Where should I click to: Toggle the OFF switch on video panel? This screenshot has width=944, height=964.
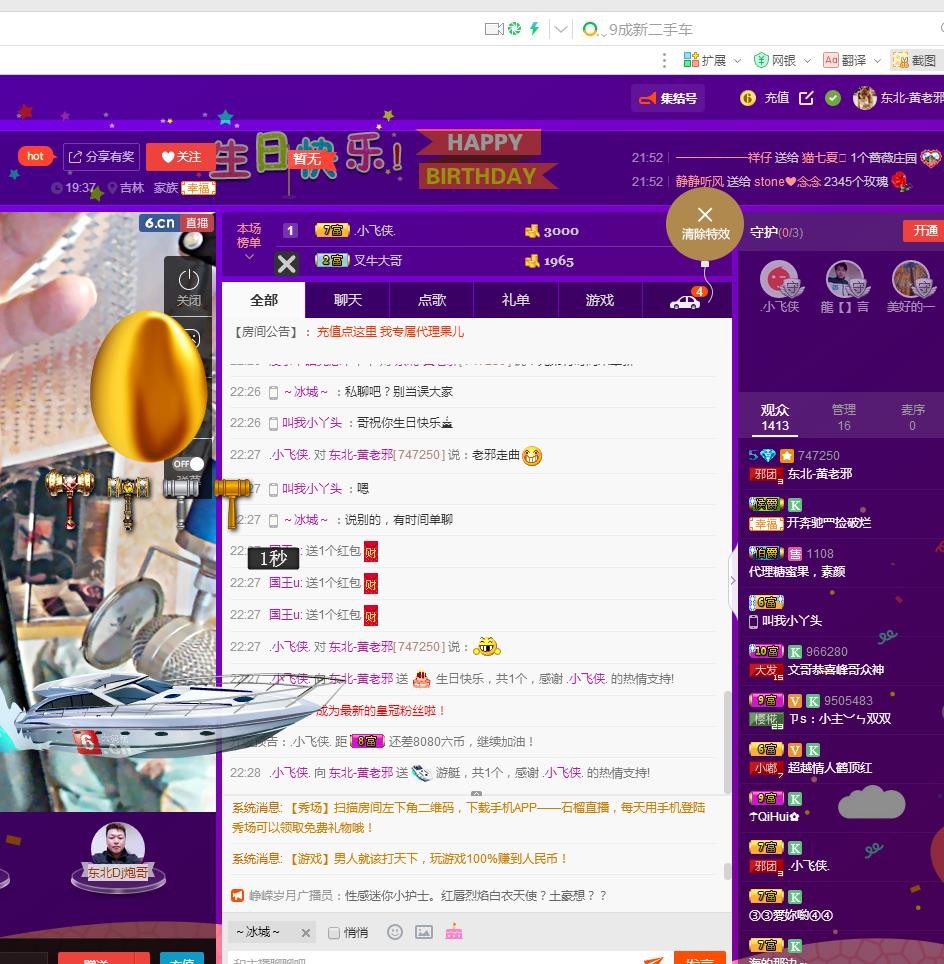[188, 464]
